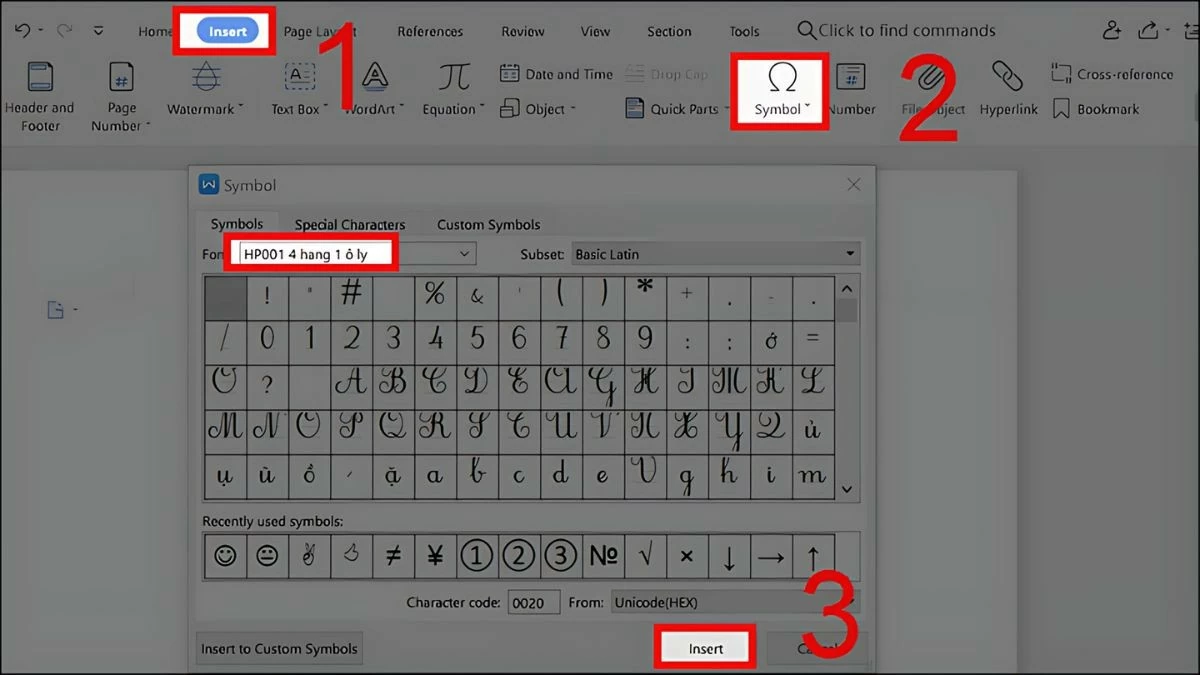Open the Symbols tab in dialog
The image size is (1200, 675).
click(x=237, y=224)
